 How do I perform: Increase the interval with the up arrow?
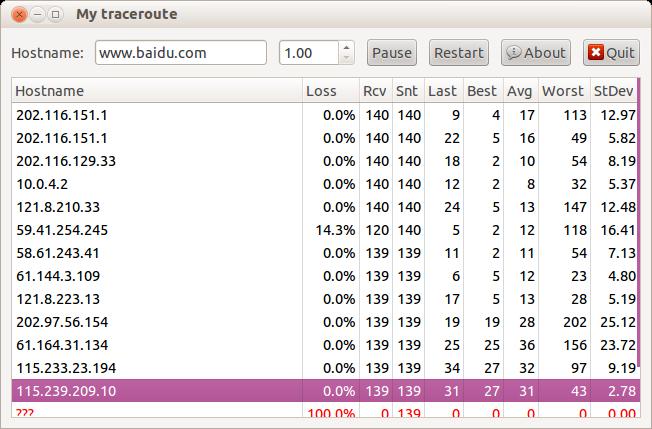coord(346,47)
